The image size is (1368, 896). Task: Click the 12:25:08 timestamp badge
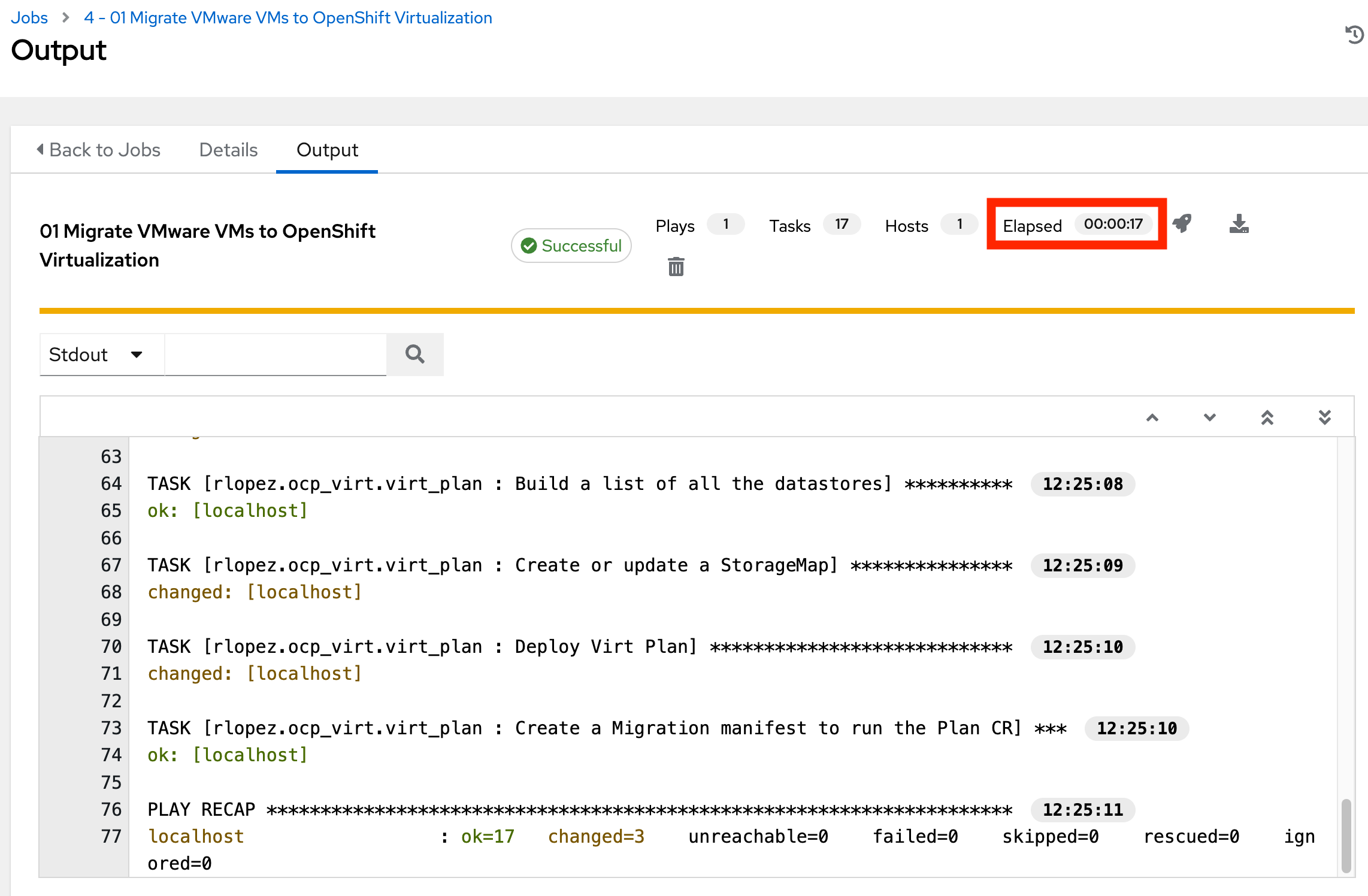pos(1083,484)
